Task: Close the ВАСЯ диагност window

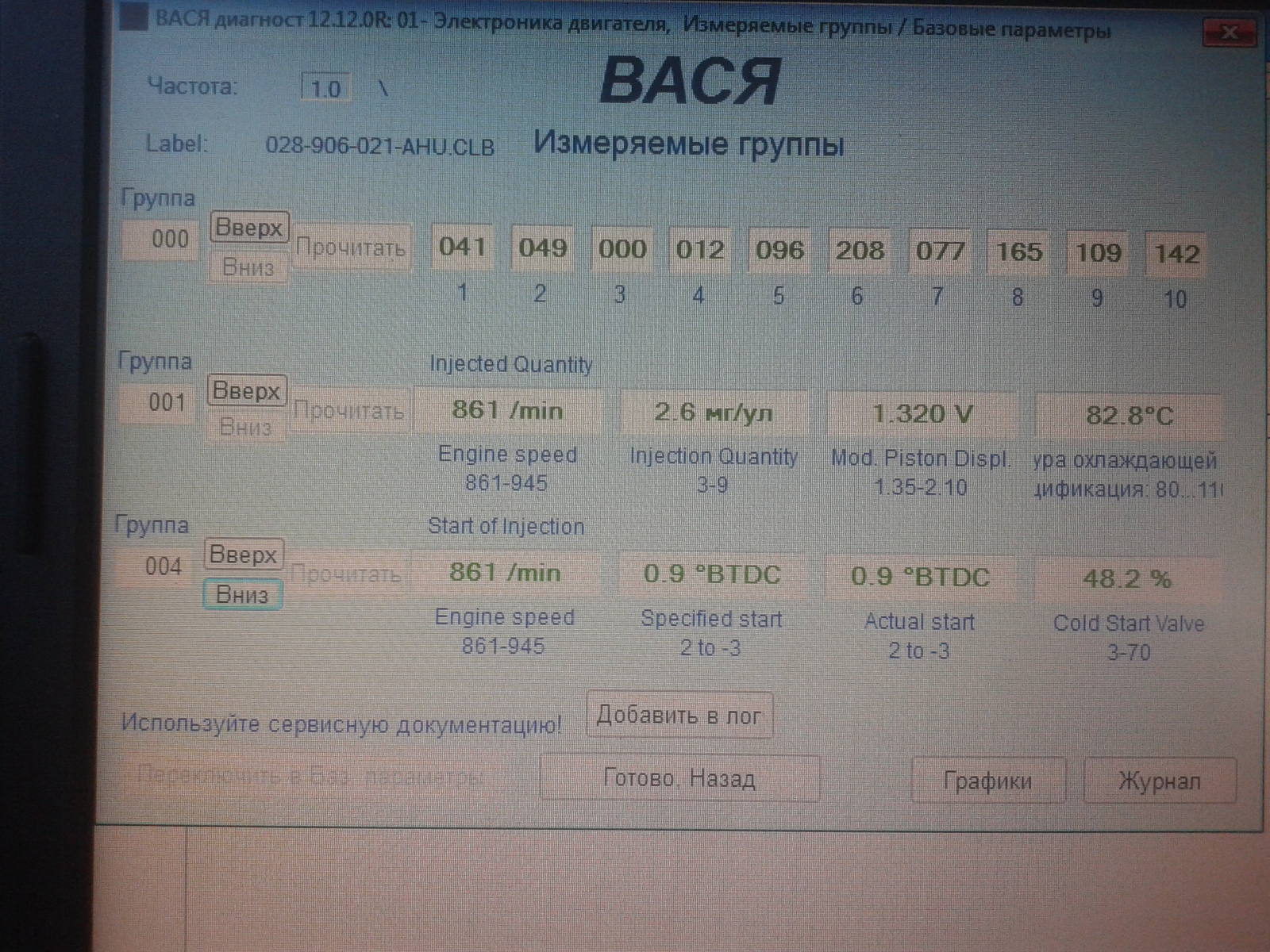Action: (1229, 33)
